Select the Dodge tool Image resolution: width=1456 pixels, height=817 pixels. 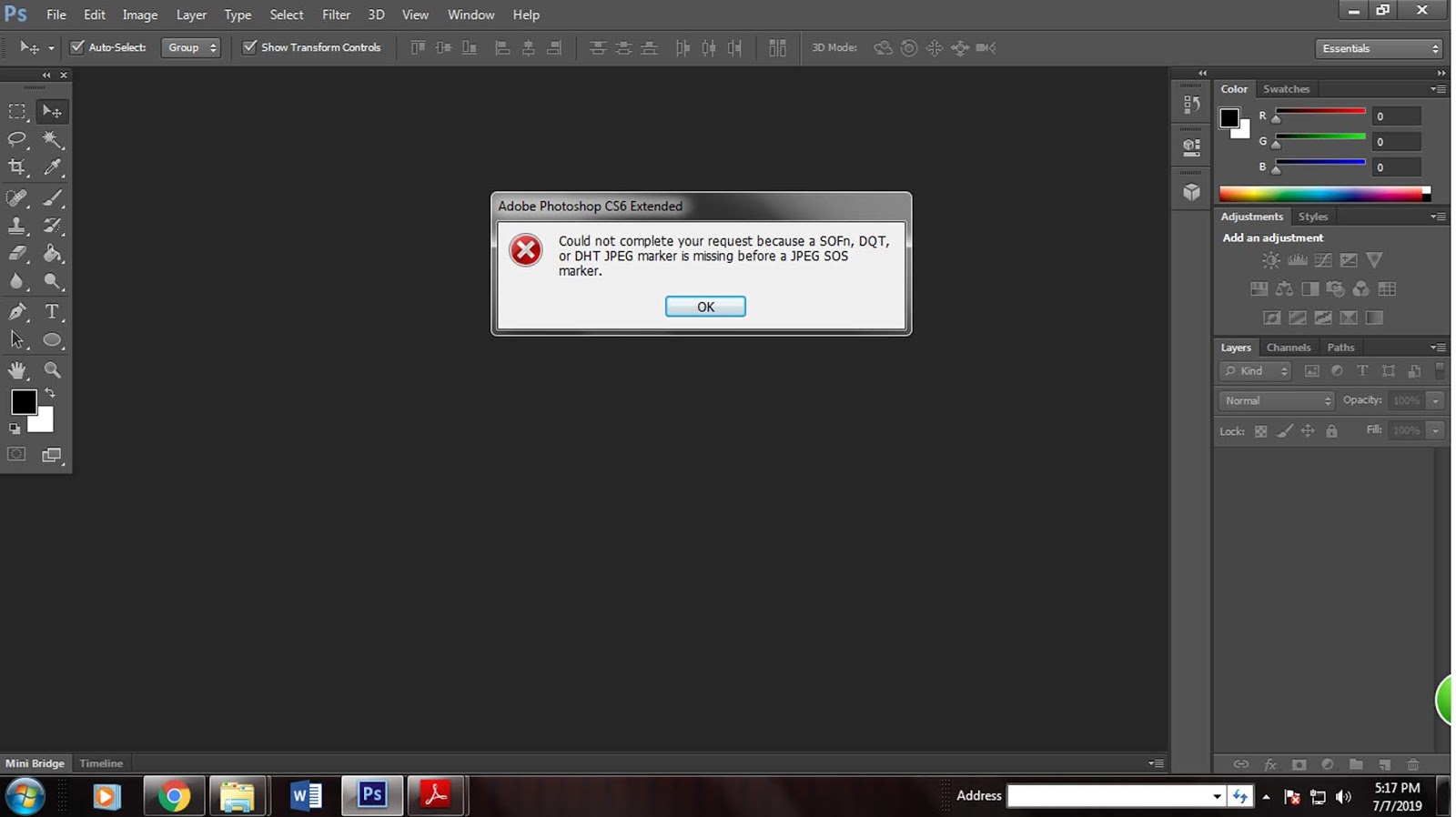click(52, 282)
